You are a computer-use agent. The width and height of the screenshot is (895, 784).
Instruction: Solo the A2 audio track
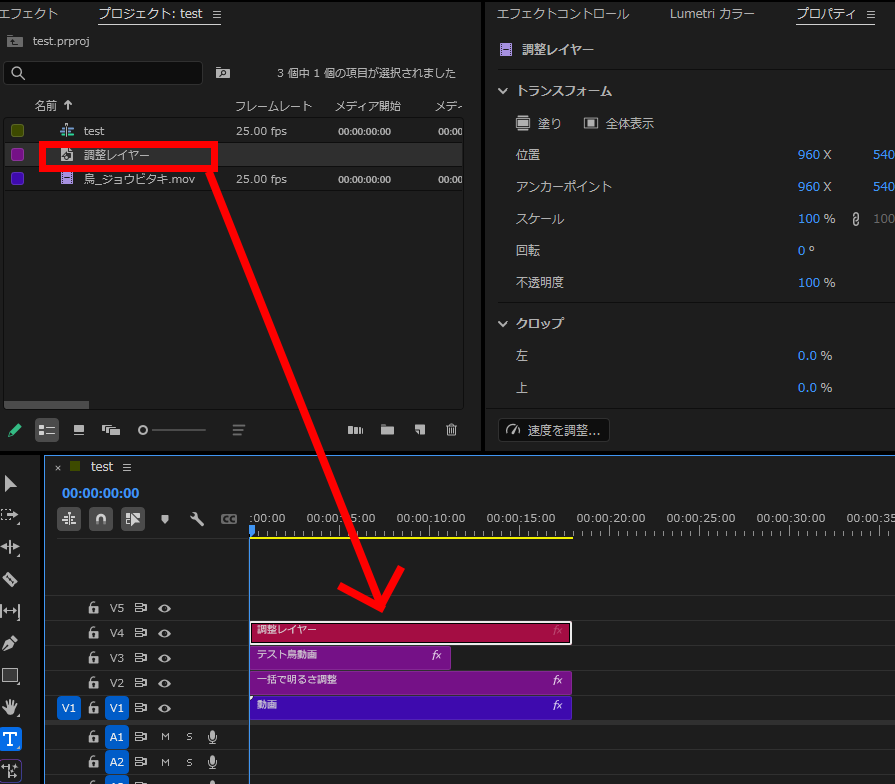[x=190, y=762]
